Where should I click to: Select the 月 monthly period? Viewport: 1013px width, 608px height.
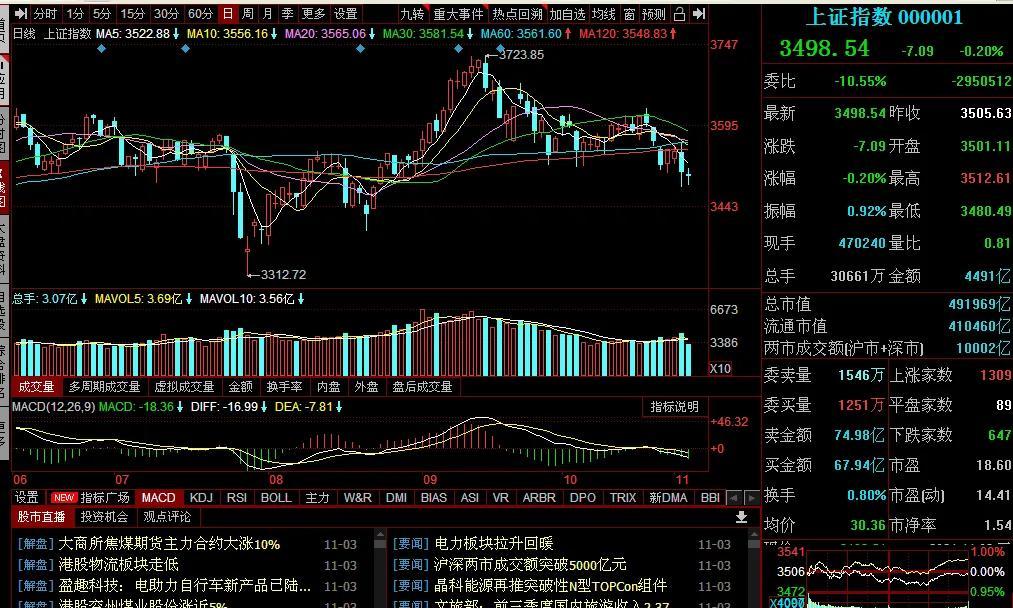(x=267, y=14)
